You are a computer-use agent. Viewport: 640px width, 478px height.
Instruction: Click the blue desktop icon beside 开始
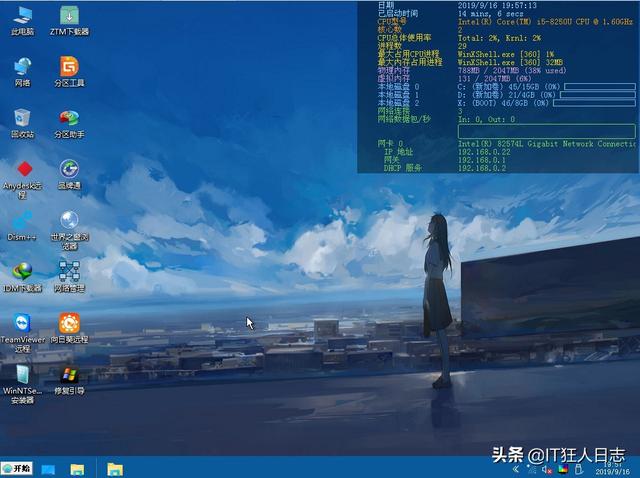coord(48,469)
